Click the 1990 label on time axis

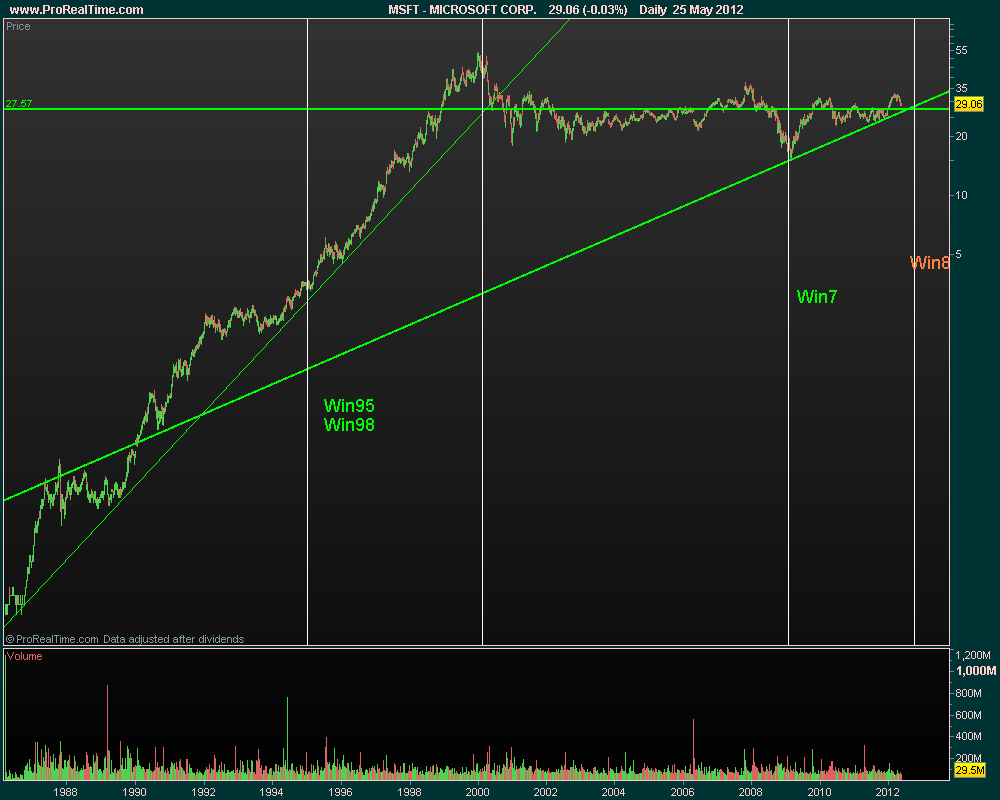[134, 792]
